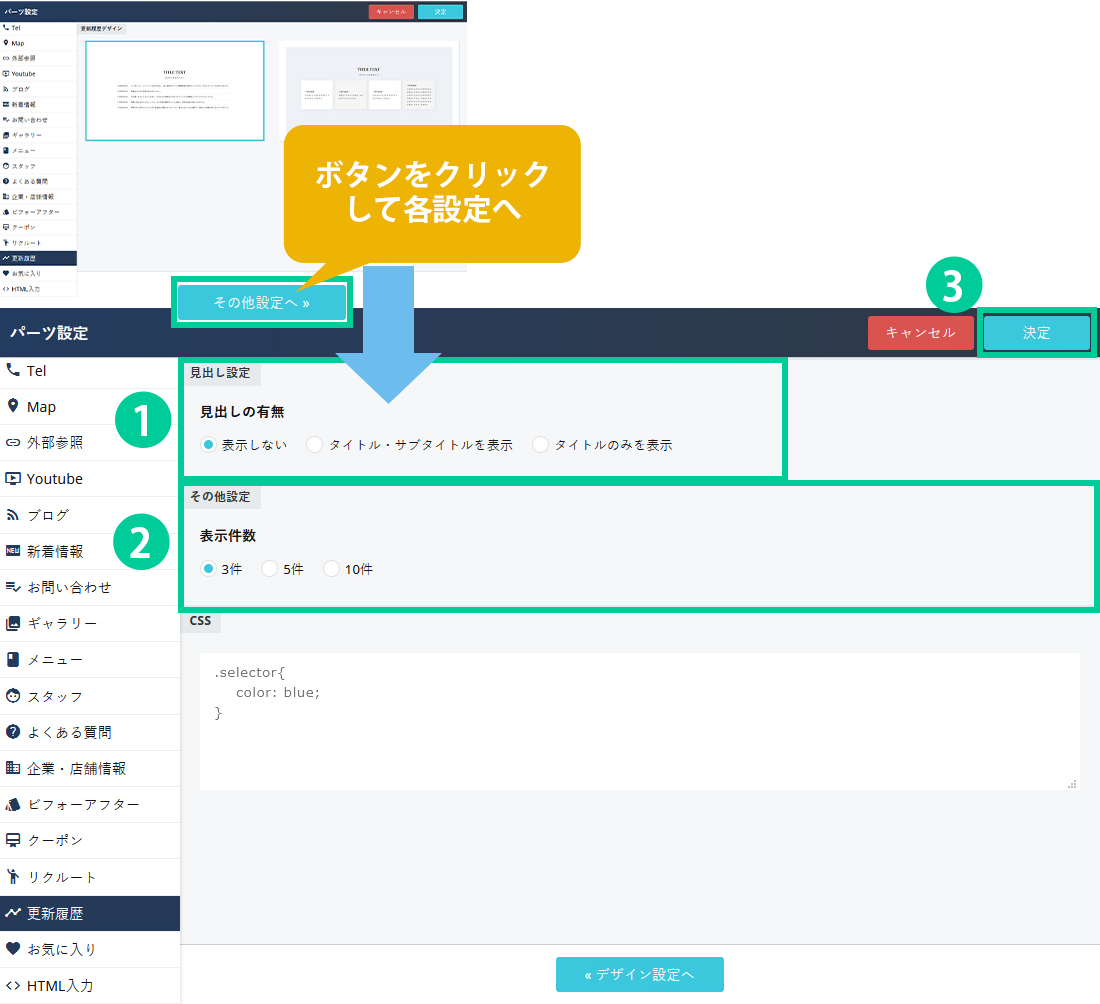This screenshot has width=1100, height=1004.
Task: Click the その他設定へ » button
Action: click(261, 302)
